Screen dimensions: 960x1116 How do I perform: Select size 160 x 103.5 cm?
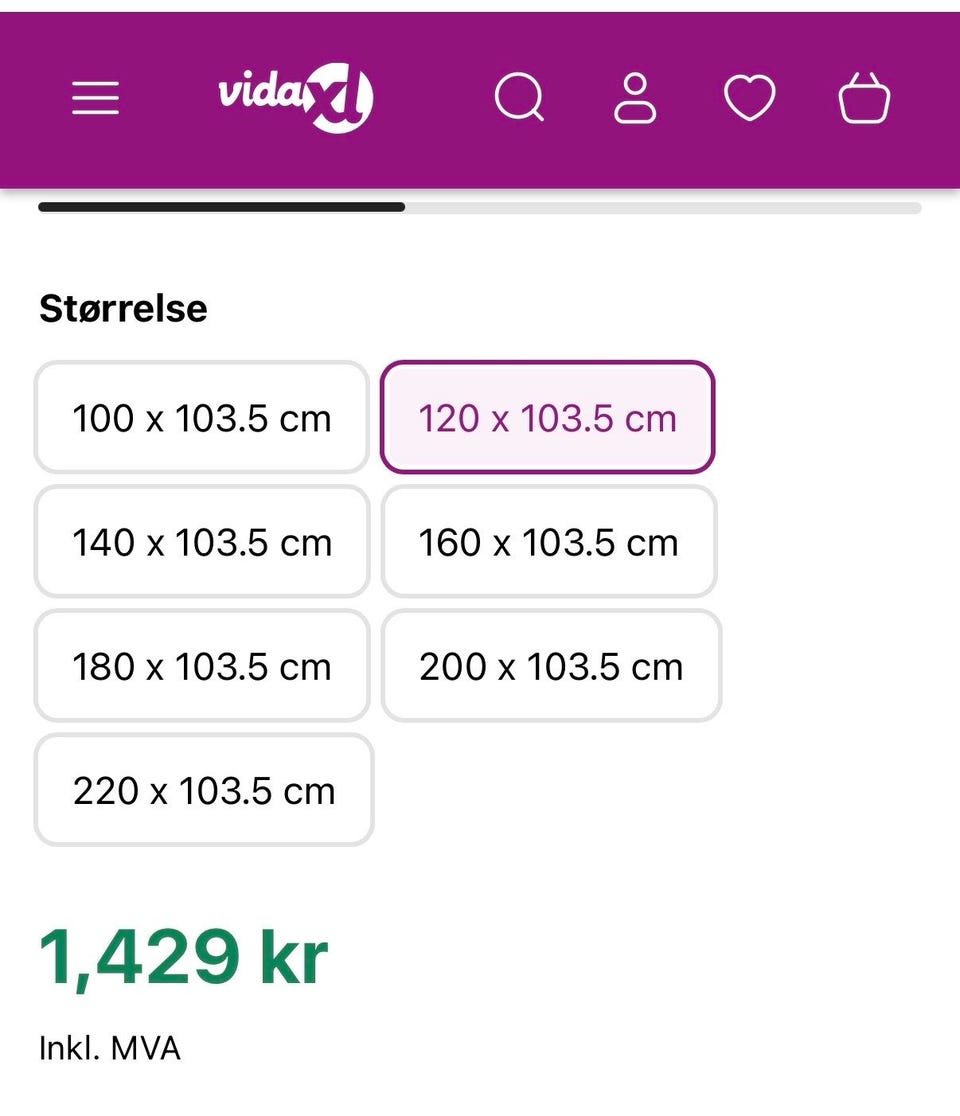(549, 542)
